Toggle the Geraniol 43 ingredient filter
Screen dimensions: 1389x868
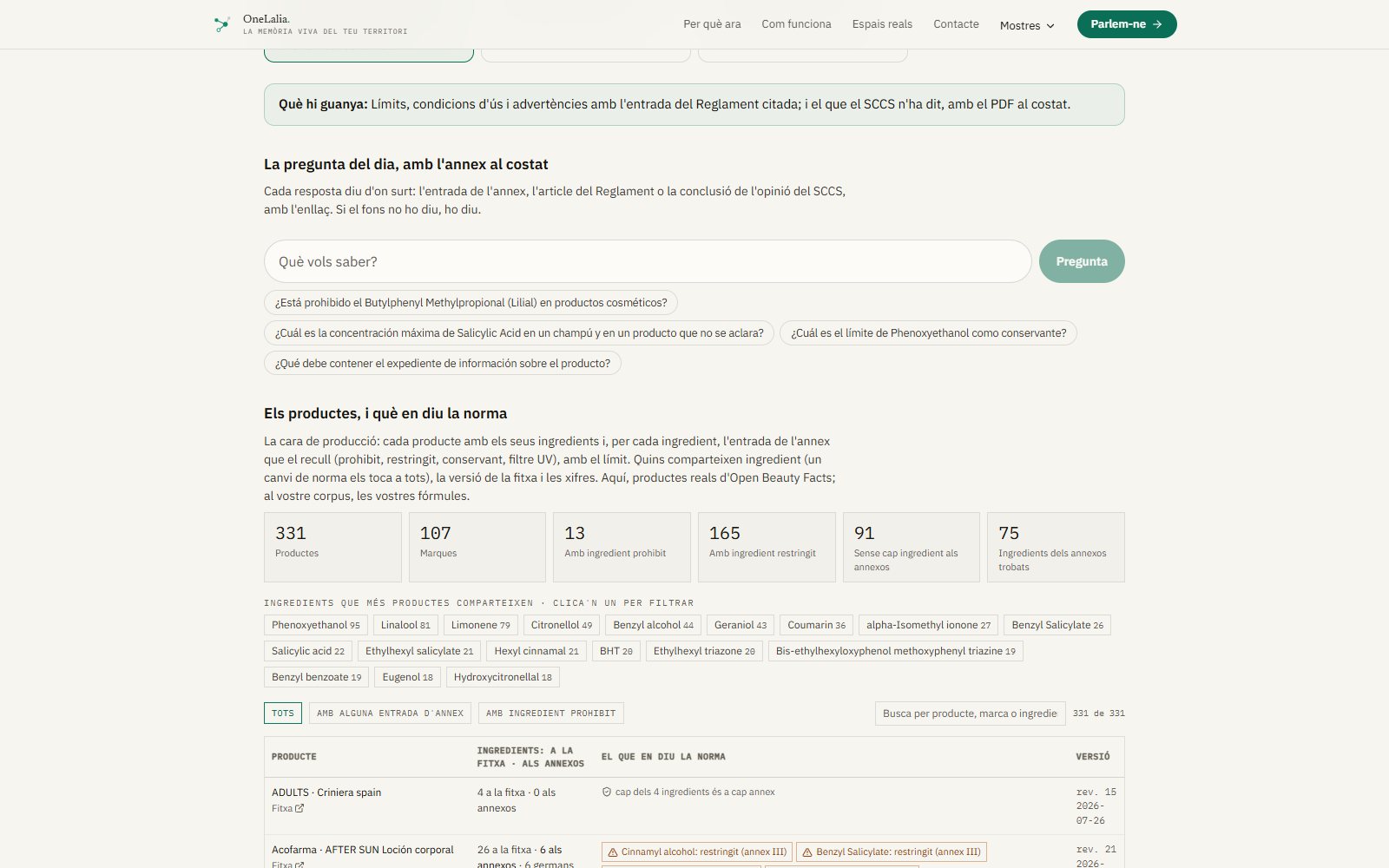(x=741, y=625)
